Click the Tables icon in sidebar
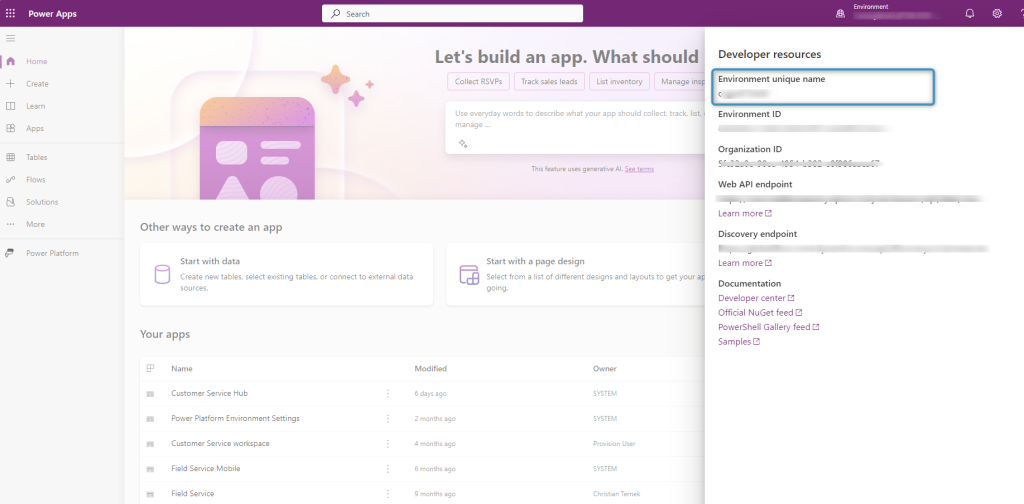 coord(10,157)
